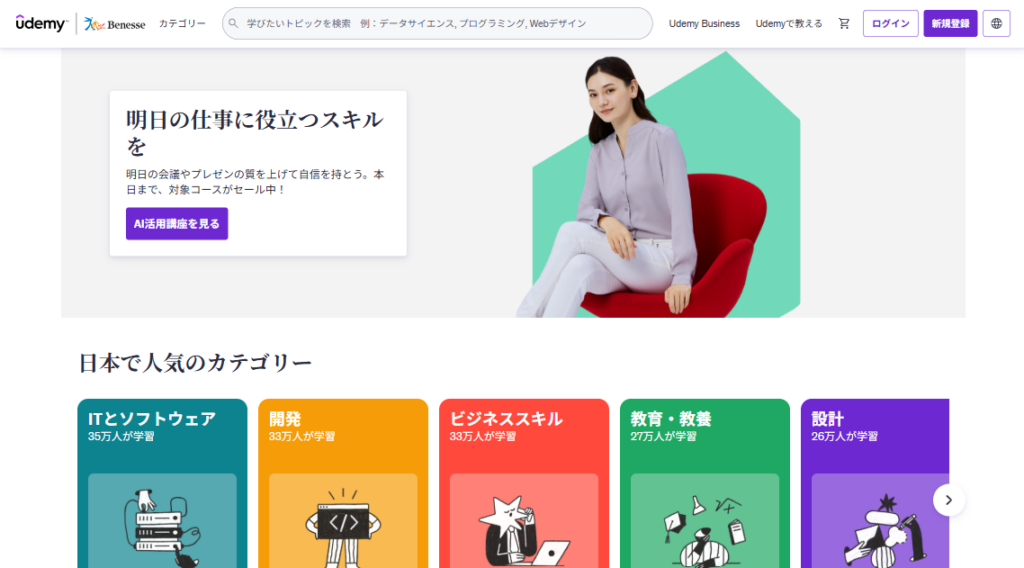Click the AI活用講座を見る button

(x=177, y=224)
